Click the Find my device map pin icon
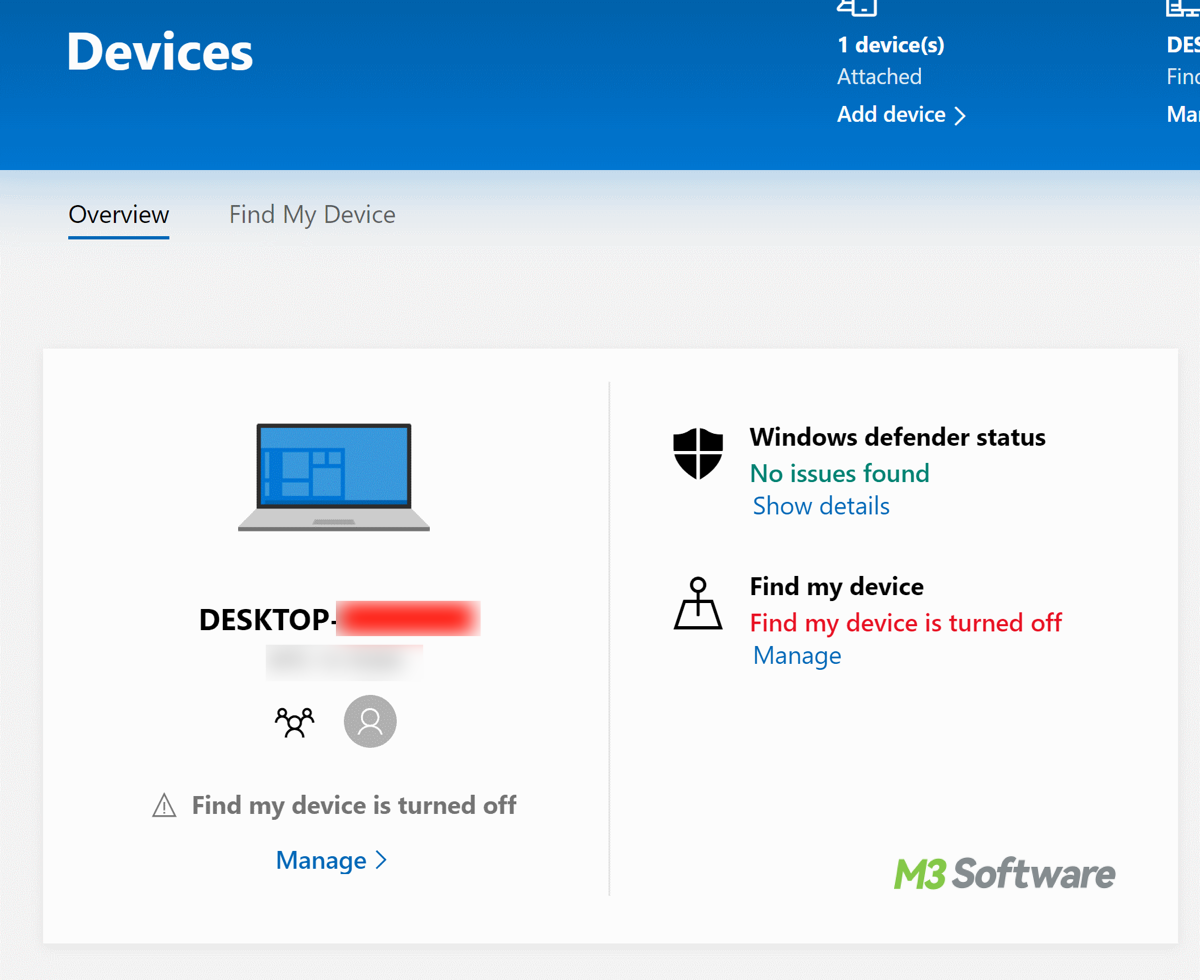The width and height of the screenshot is (1200, 980). (698, 603)
